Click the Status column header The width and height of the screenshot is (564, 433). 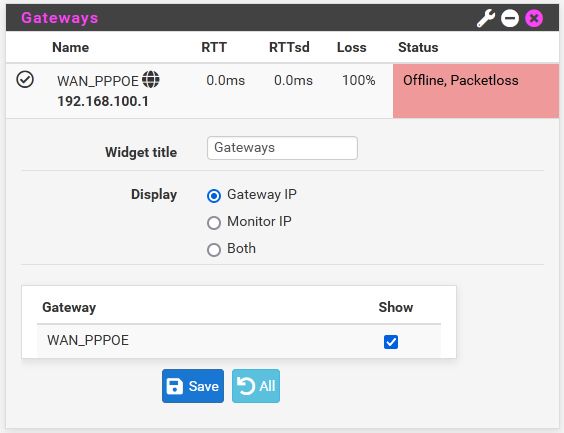(x=418, y=47)
